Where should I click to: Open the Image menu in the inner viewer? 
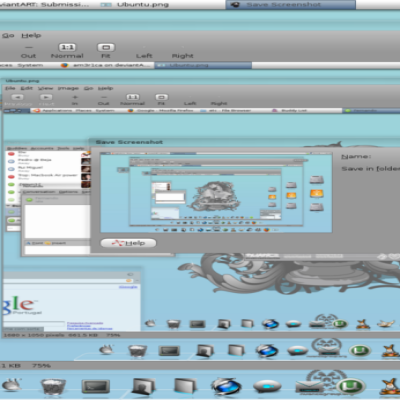[x=68, y=88]
